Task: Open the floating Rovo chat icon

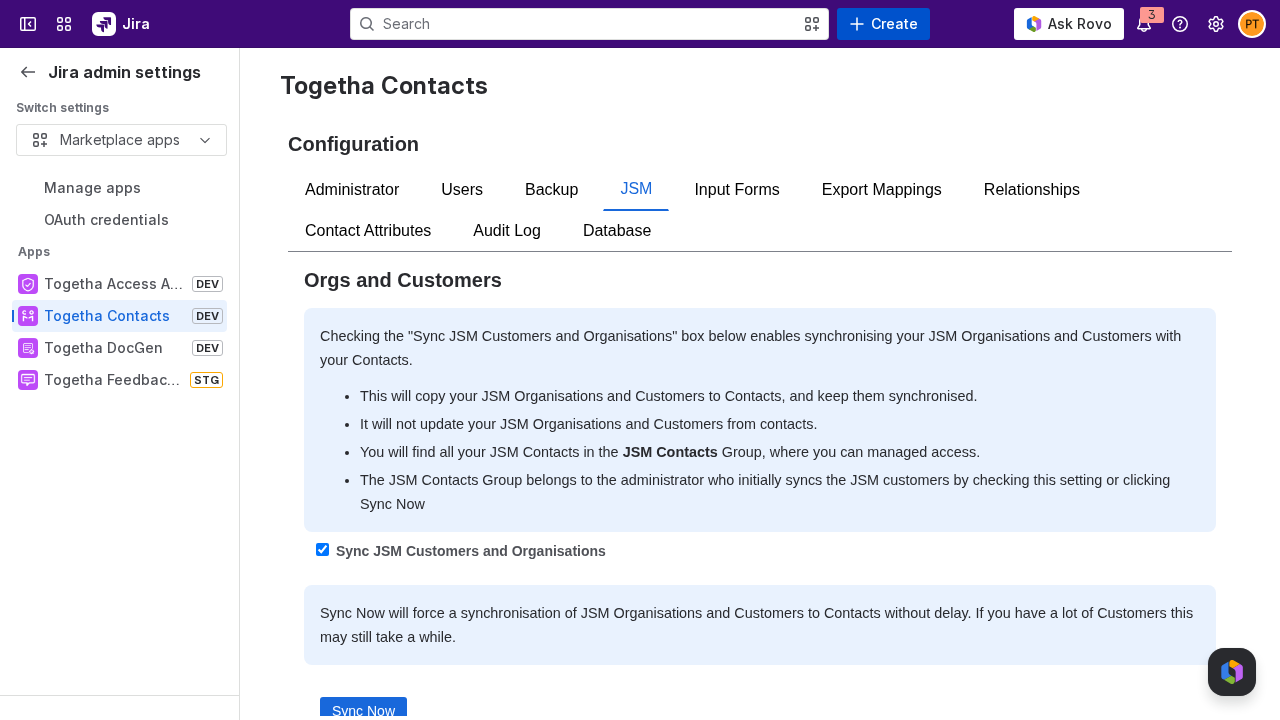Action: click(x=1232, y=672)
